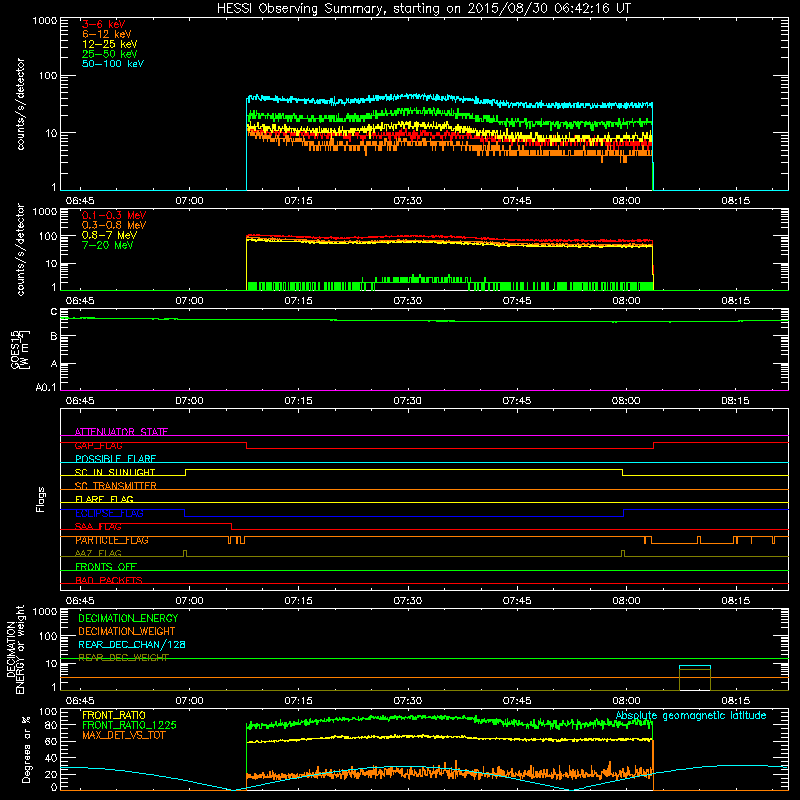This screenshot has height=800, width=800.
Task: Select the ATTENUATOR_STATE flag label
Action: click(x=121, y=432)
